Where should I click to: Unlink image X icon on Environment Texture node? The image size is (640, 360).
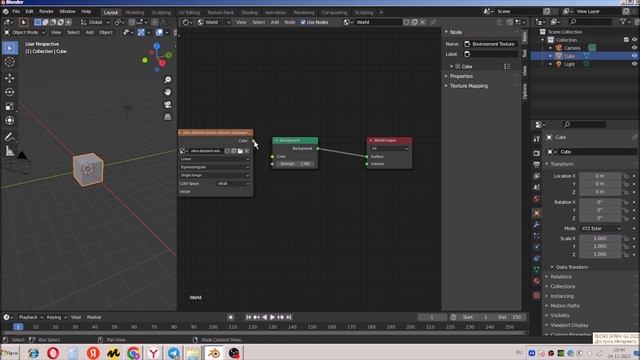[x=247, y=151]
